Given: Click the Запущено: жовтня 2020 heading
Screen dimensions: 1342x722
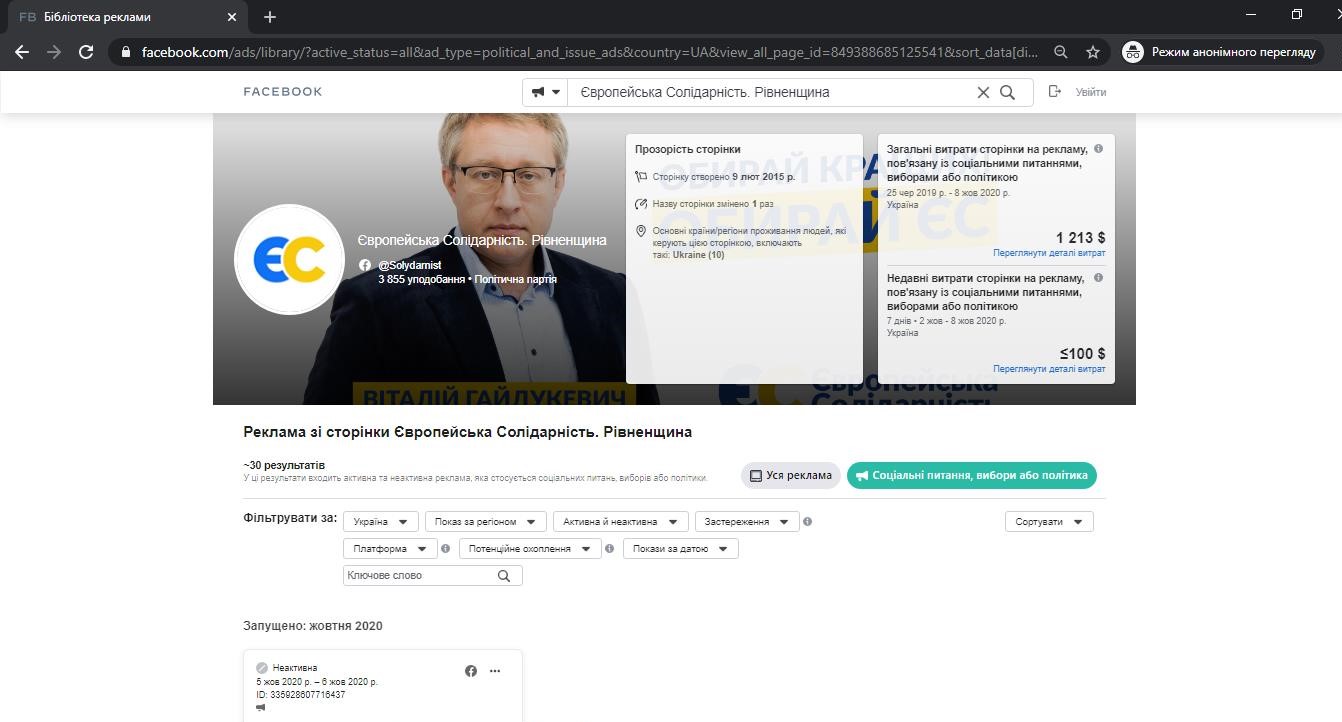Looking at the screenshot, I should (x=313, y=626).
